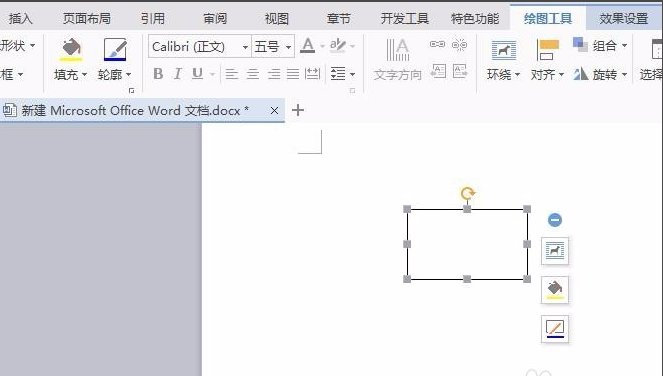Click the Text Direction (文字方向) button
Image resolution: width=663 pixels, height=376 pixels.
click(x=397, y=59)
